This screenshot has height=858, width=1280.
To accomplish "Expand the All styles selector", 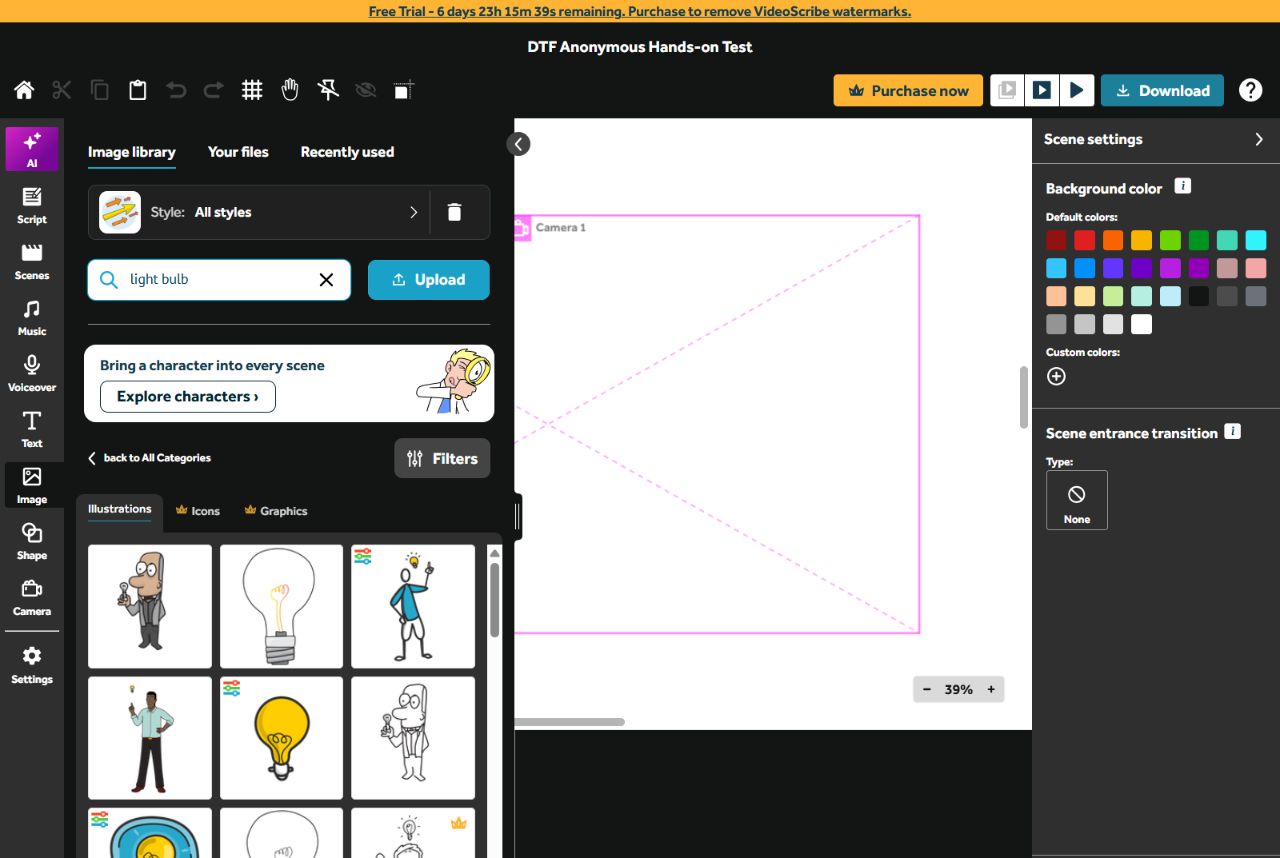I will point(259,212).
